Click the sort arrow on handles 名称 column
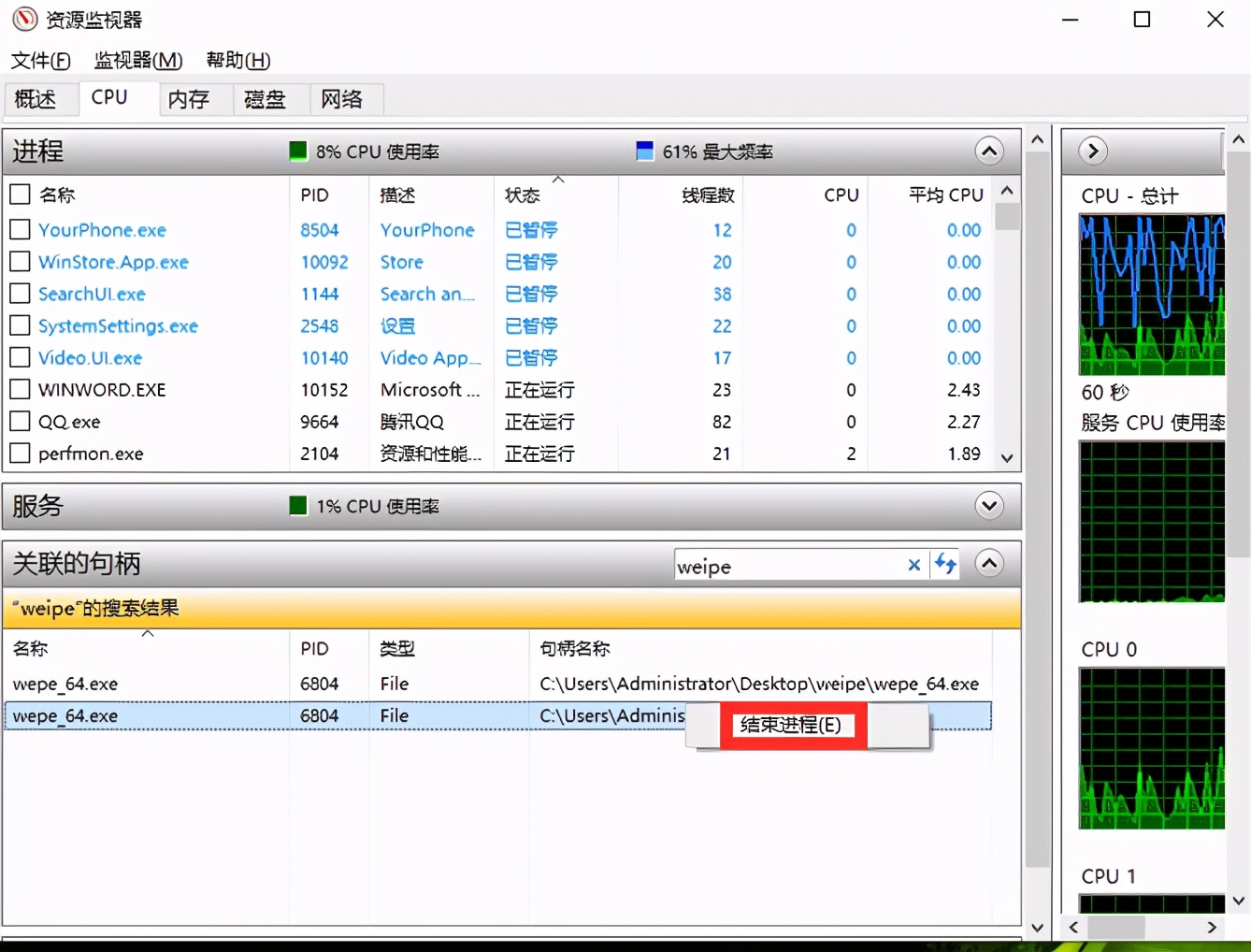This screenshot has width=1251, height=952. point(147,633)
